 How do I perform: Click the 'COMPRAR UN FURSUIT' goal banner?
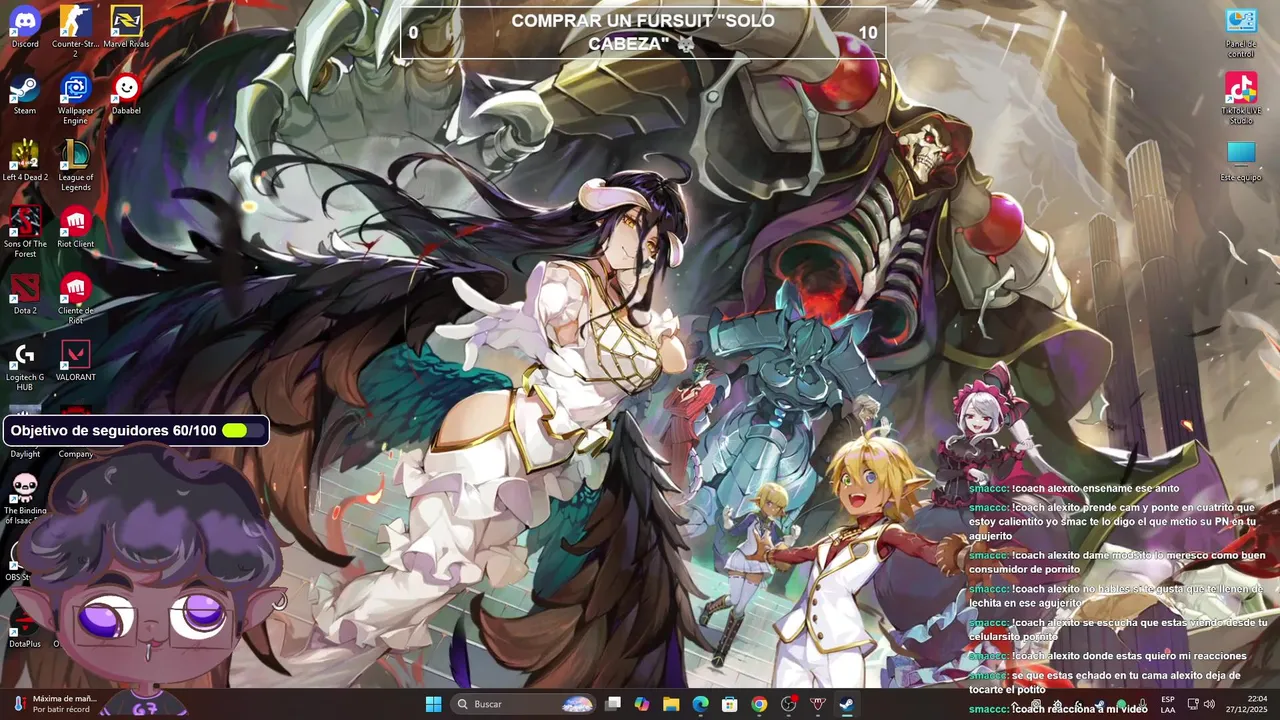643,32
